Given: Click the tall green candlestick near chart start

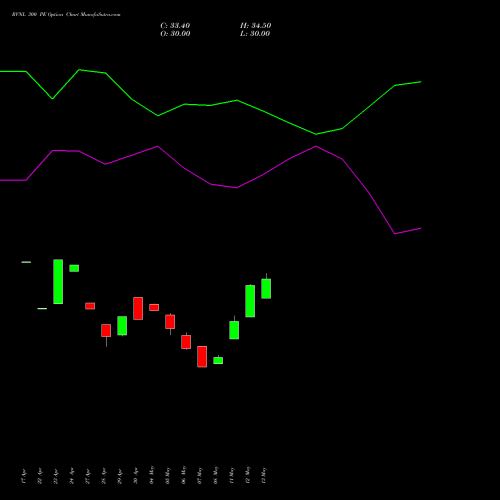Looking at the screenshot, I should click(58, 282).
